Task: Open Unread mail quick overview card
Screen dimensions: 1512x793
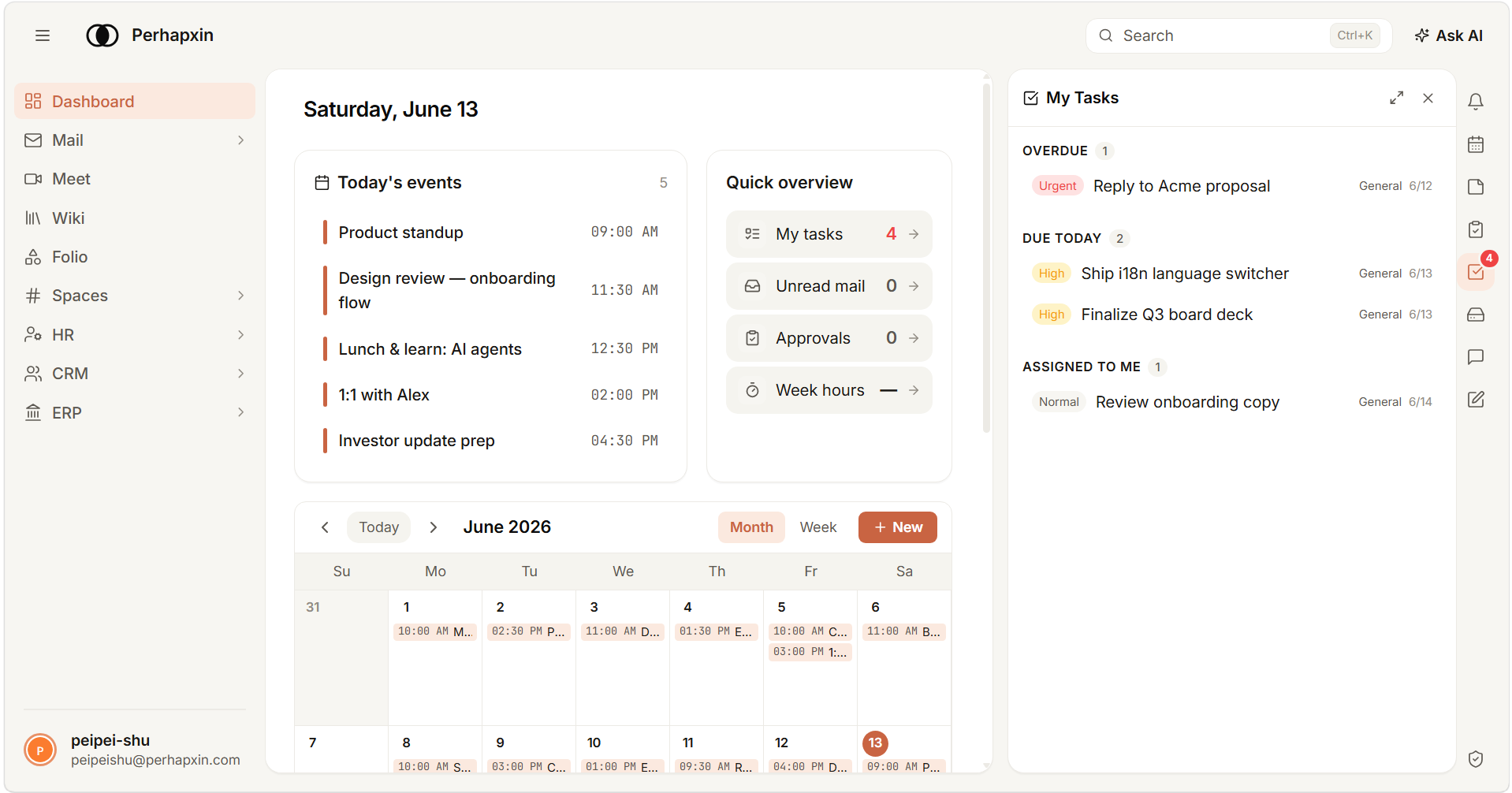Action: [x=829, y=286]
